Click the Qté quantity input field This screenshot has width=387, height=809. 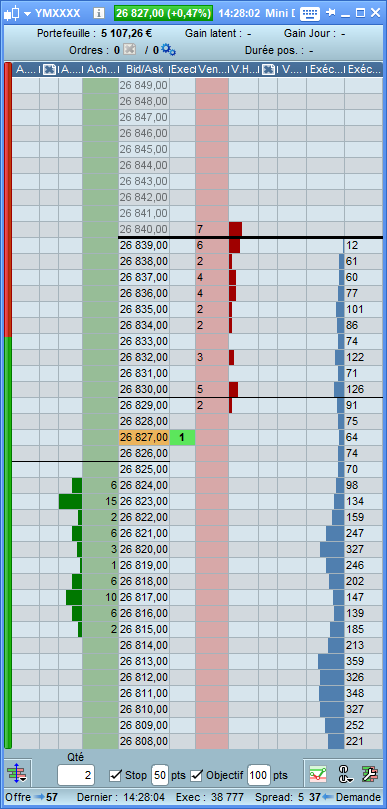point(76,775)
